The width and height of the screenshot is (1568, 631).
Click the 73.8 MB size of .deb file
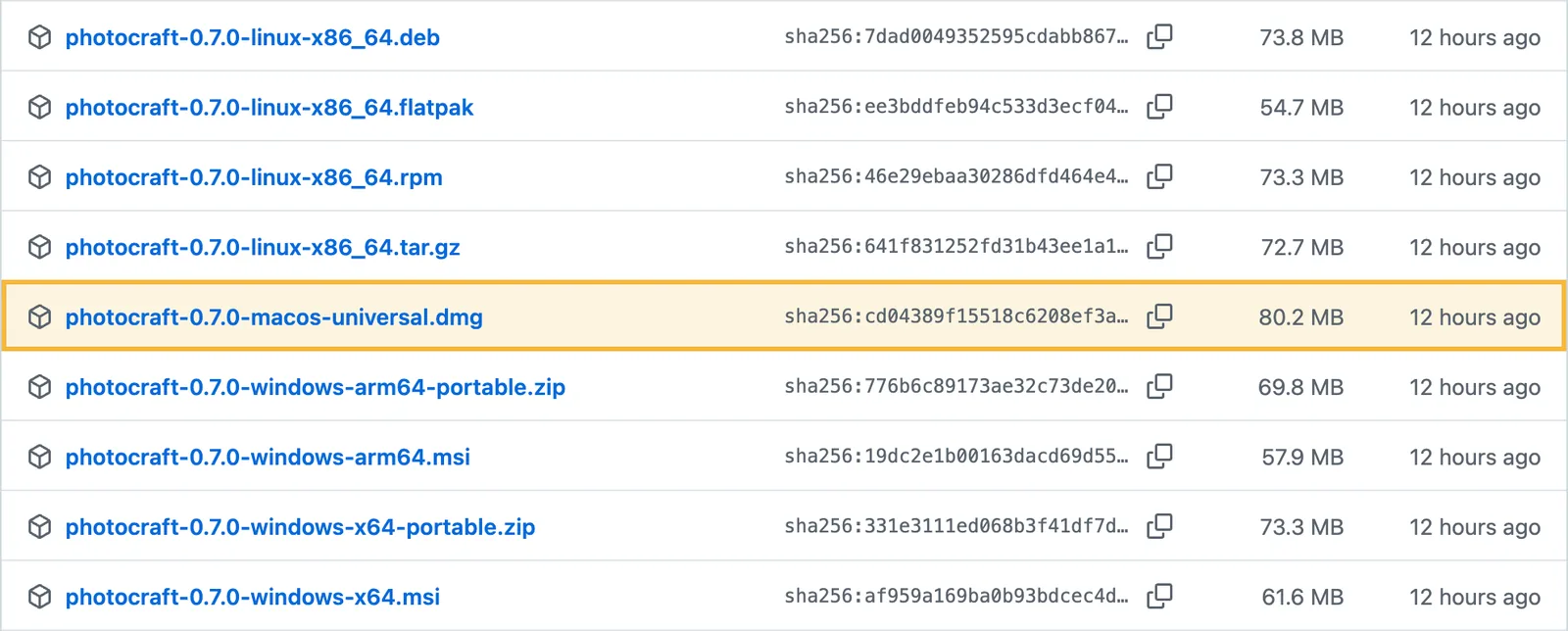tap(1301, 37)
